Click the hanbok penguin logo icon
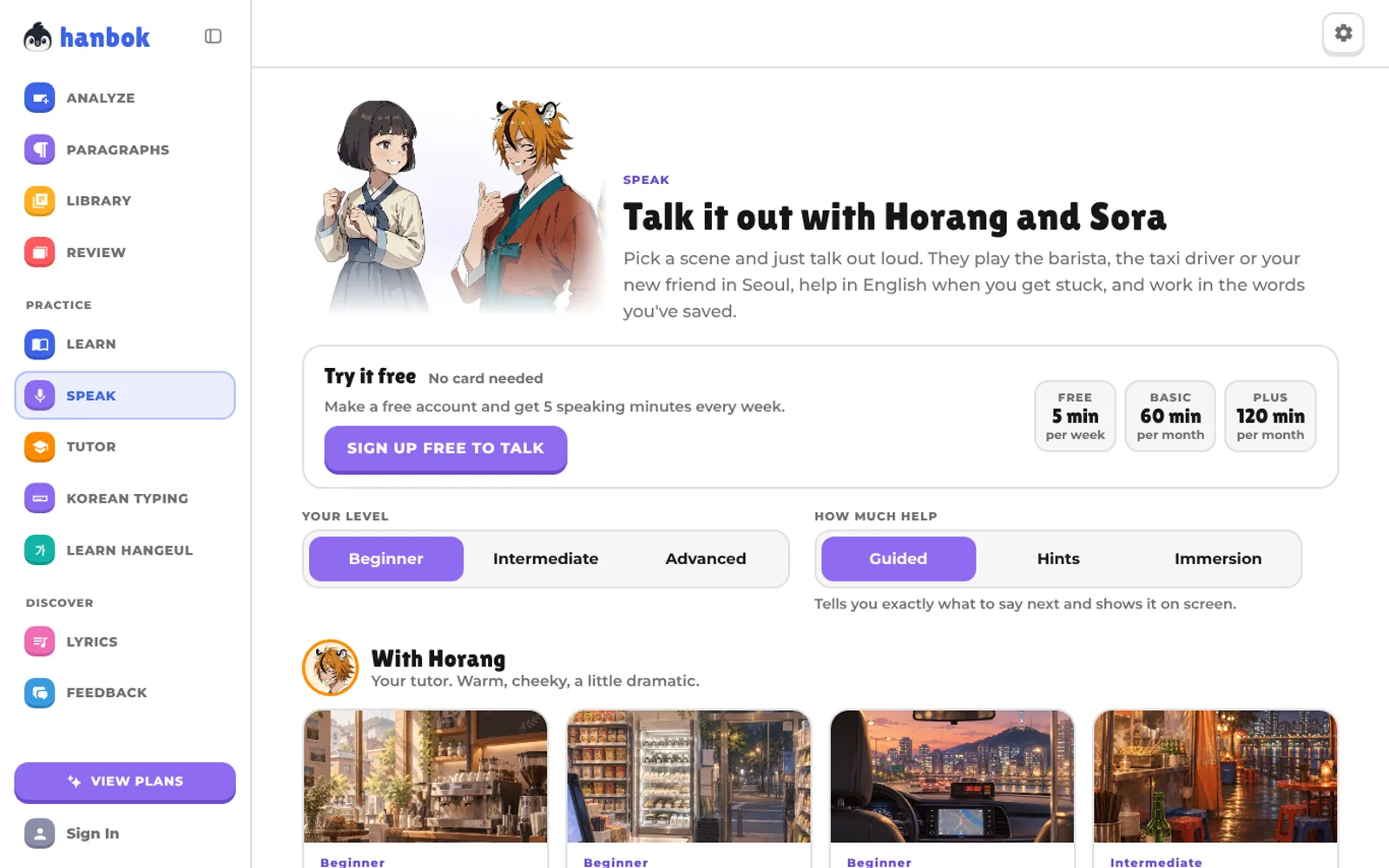 37,36
